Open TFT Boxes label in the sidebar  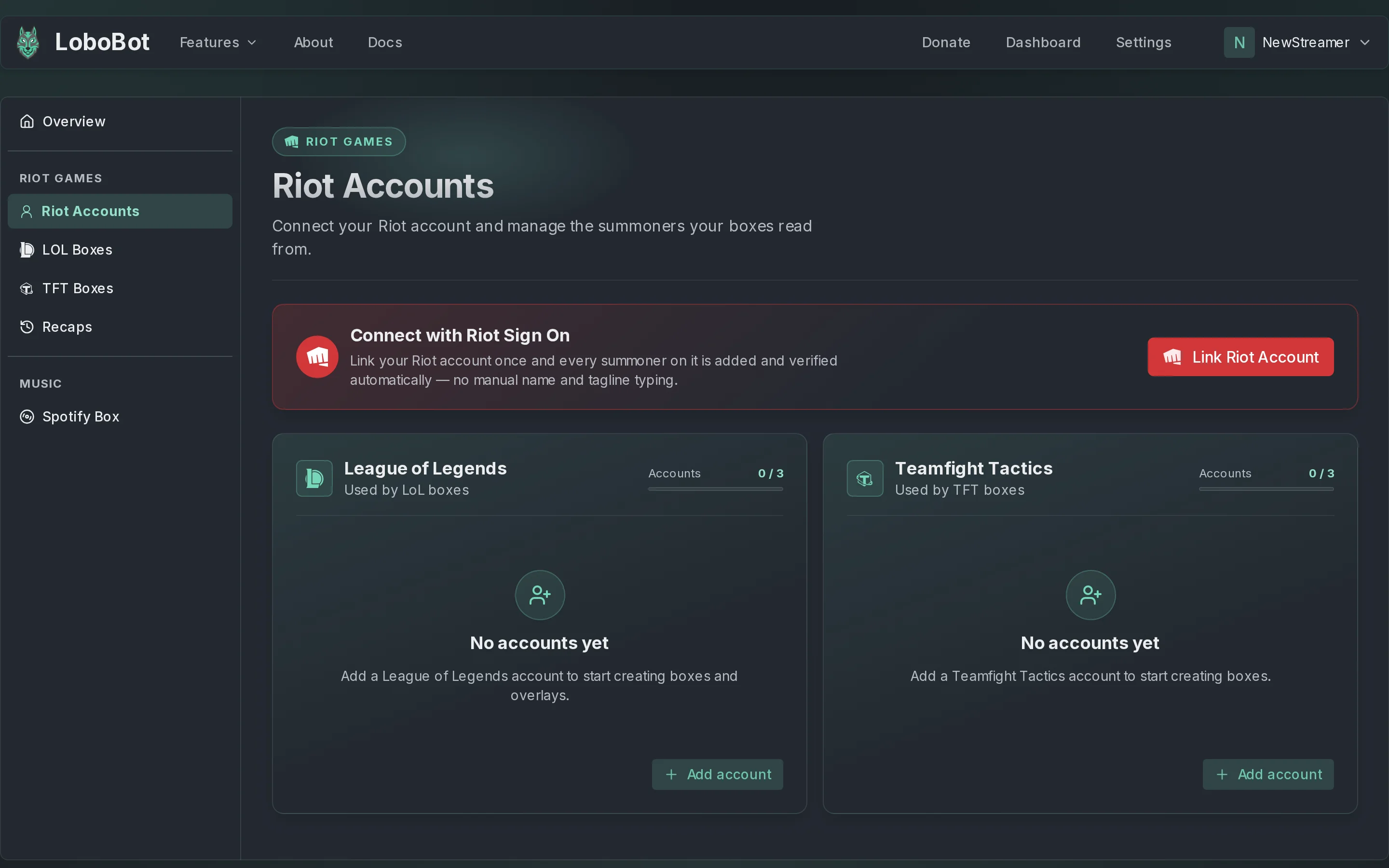[78, 288]
